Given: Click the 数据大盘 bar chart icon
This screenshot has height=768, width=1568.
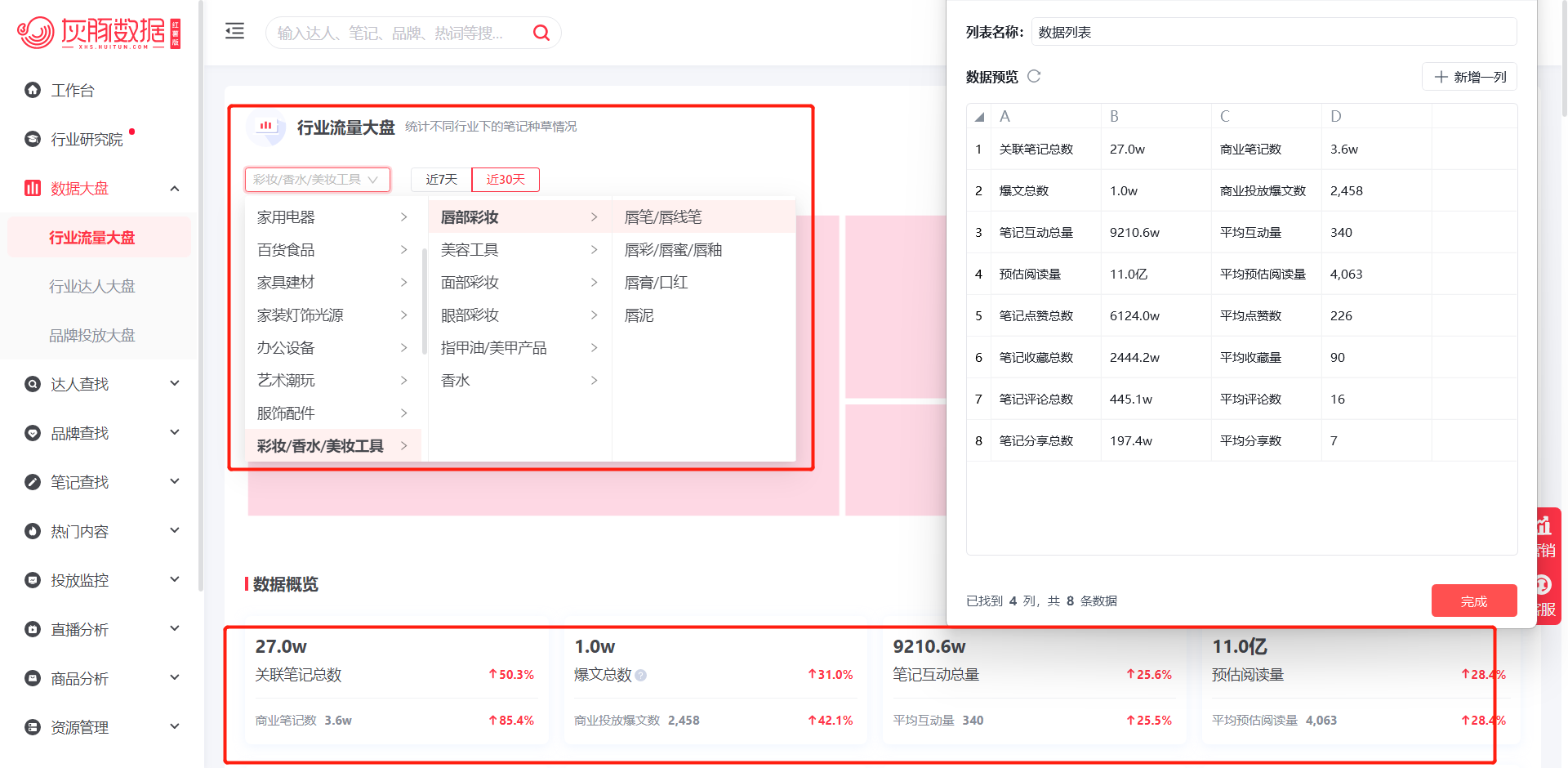Looking at the screenshot, I should click(x=33, y=188).
